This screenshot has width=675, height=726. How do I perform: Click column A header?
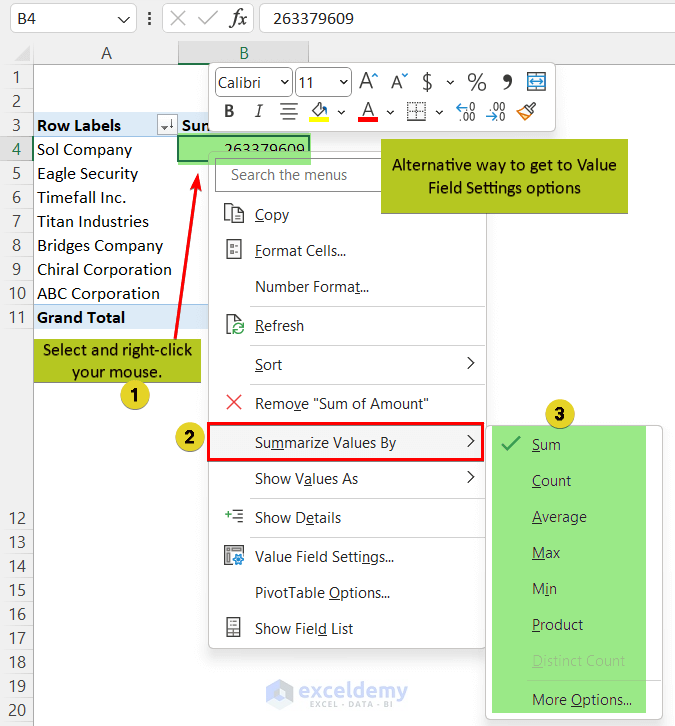106,53
